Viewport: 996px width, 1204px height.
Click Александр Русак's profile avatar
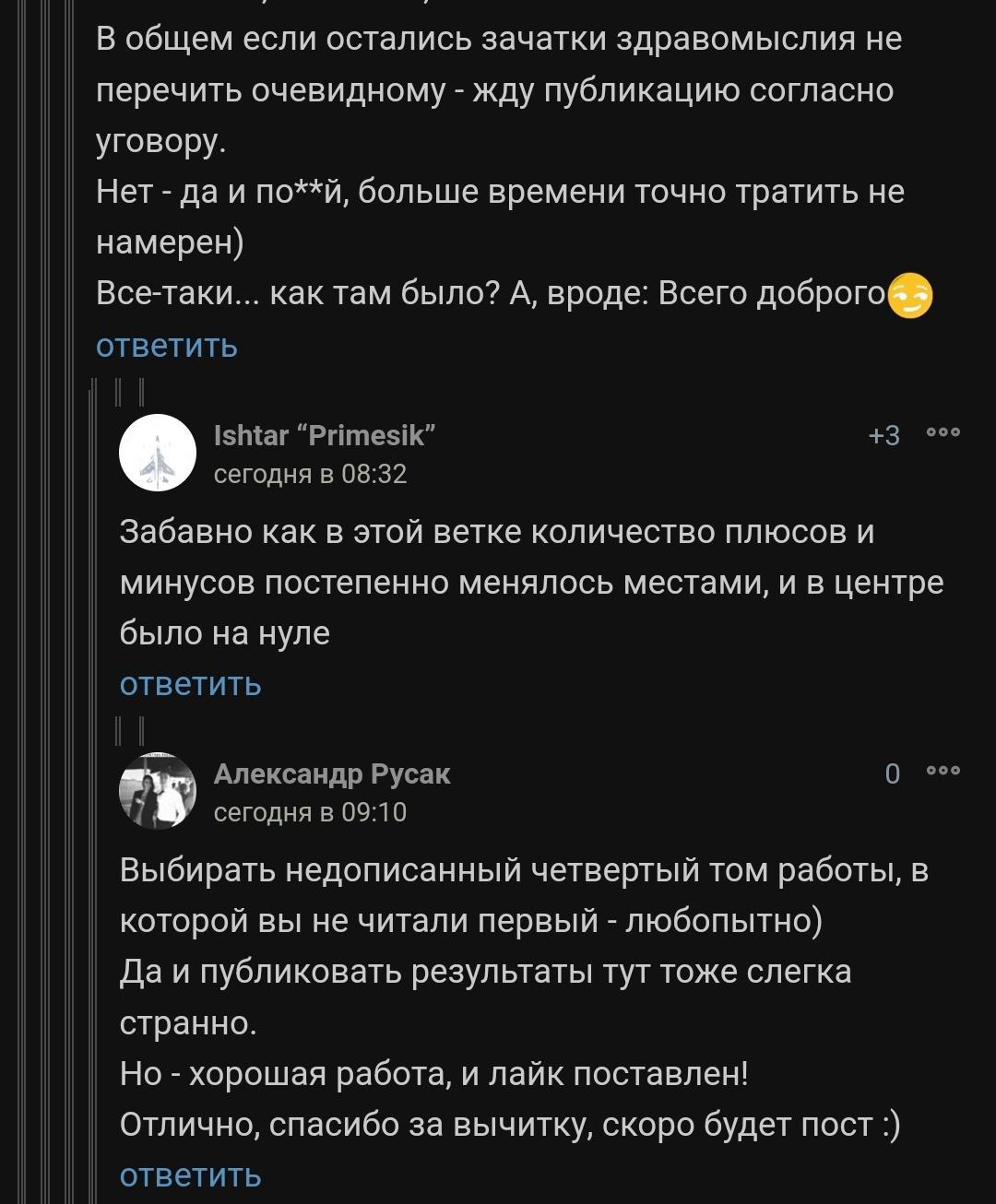(x=158, y=790)
